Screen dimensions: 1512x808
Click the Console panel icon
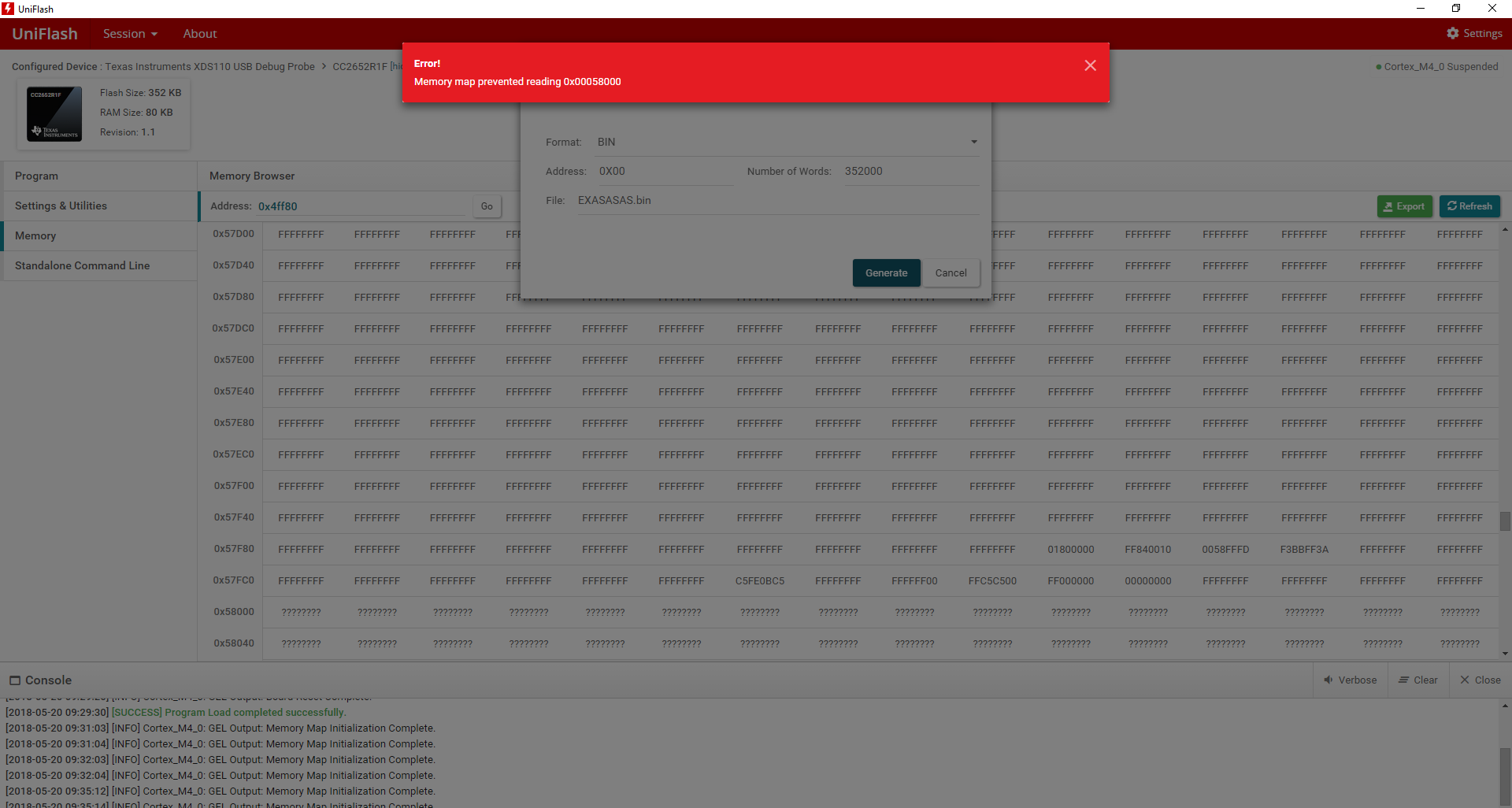(x=15, y=680)
